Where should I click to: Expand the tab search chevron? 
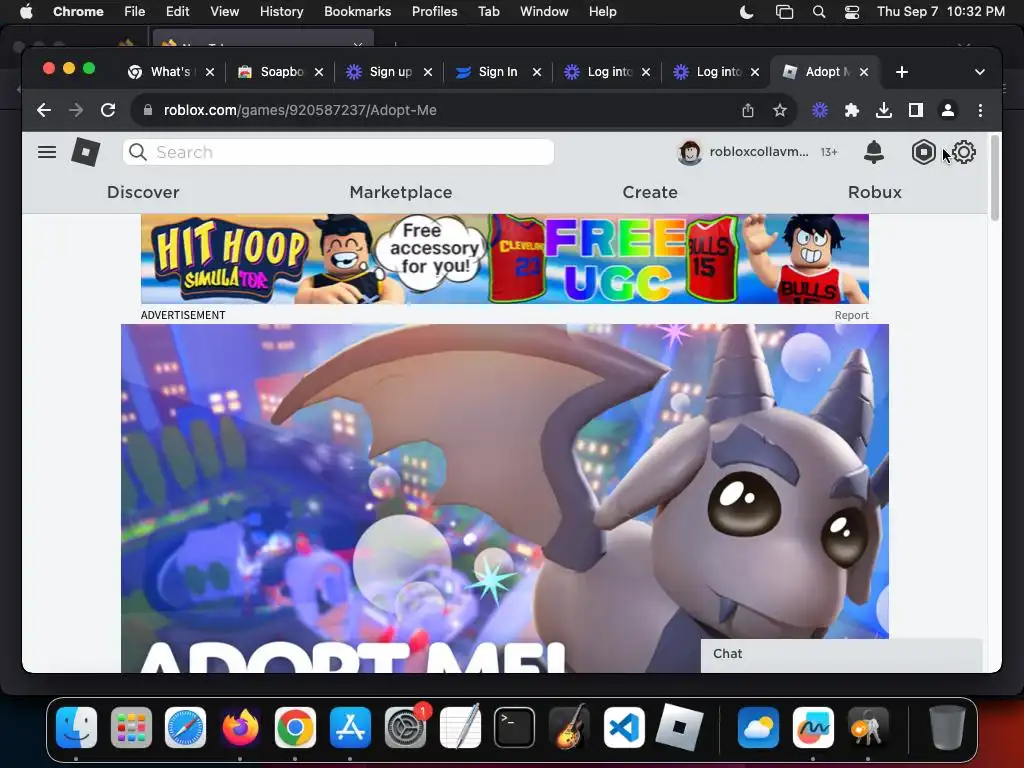coord(980,72)
